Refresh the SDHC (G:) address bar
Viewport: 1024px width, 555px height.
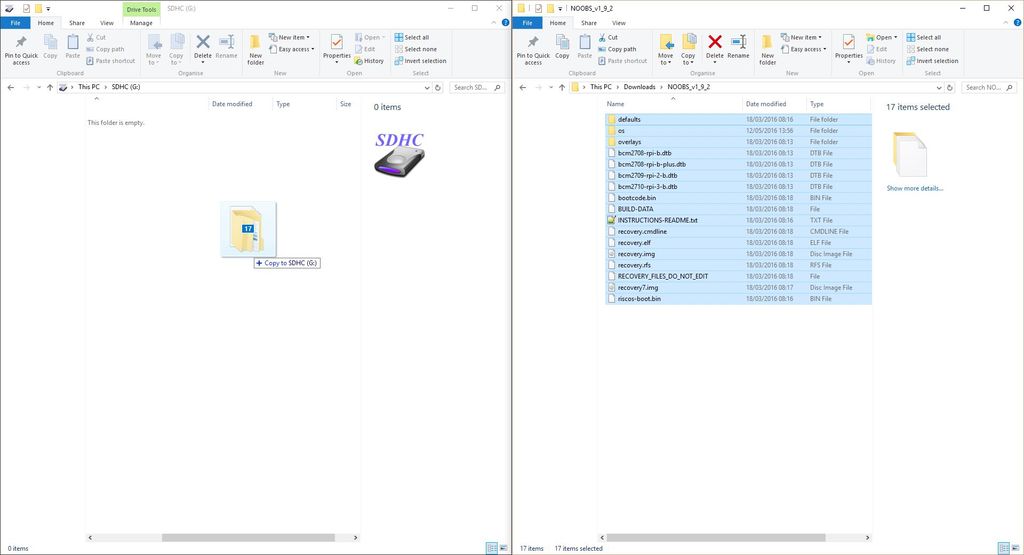438,87
